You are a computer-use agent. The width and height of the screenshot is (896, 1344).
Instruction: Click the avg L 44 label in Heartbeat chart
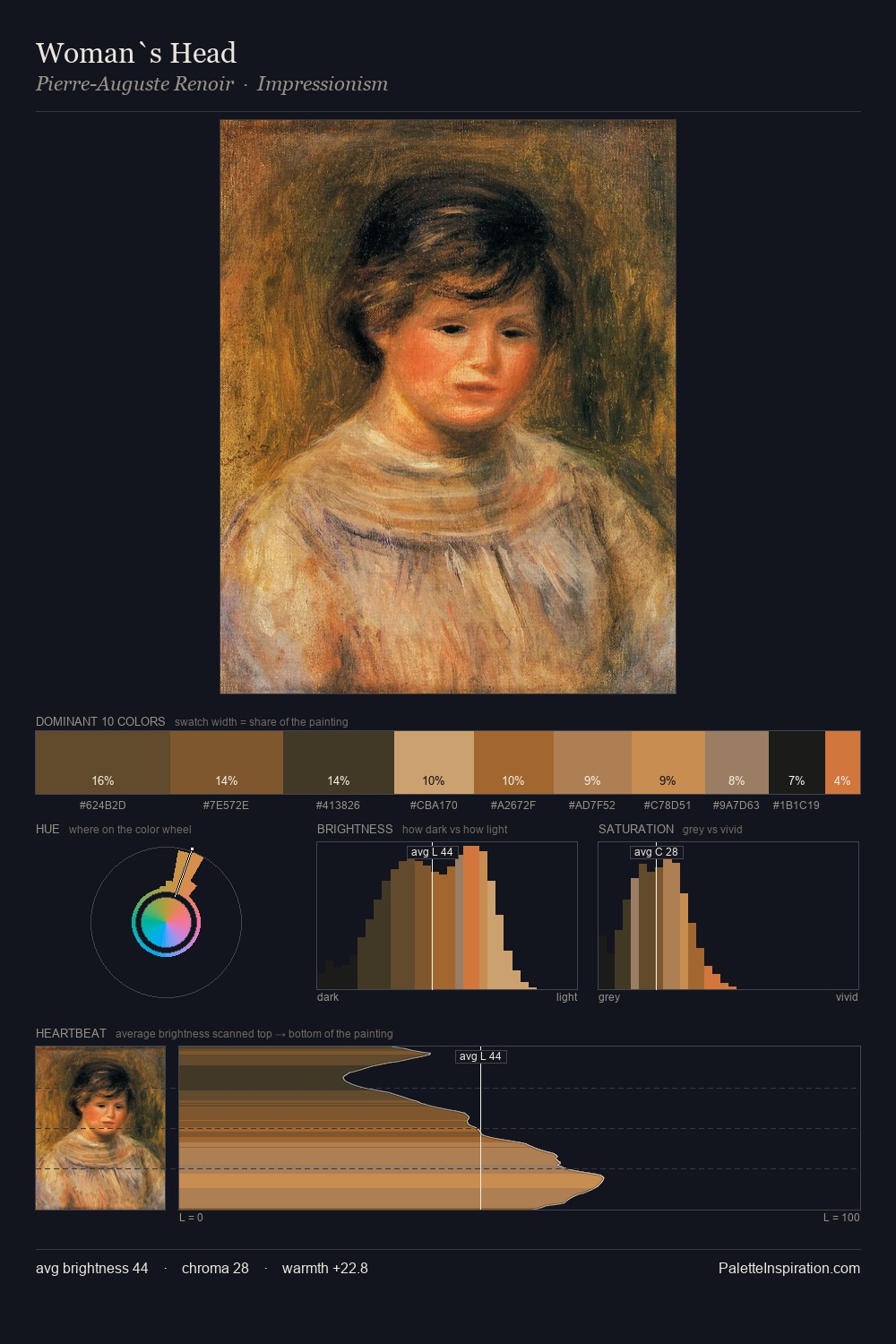pos(480,1056)
